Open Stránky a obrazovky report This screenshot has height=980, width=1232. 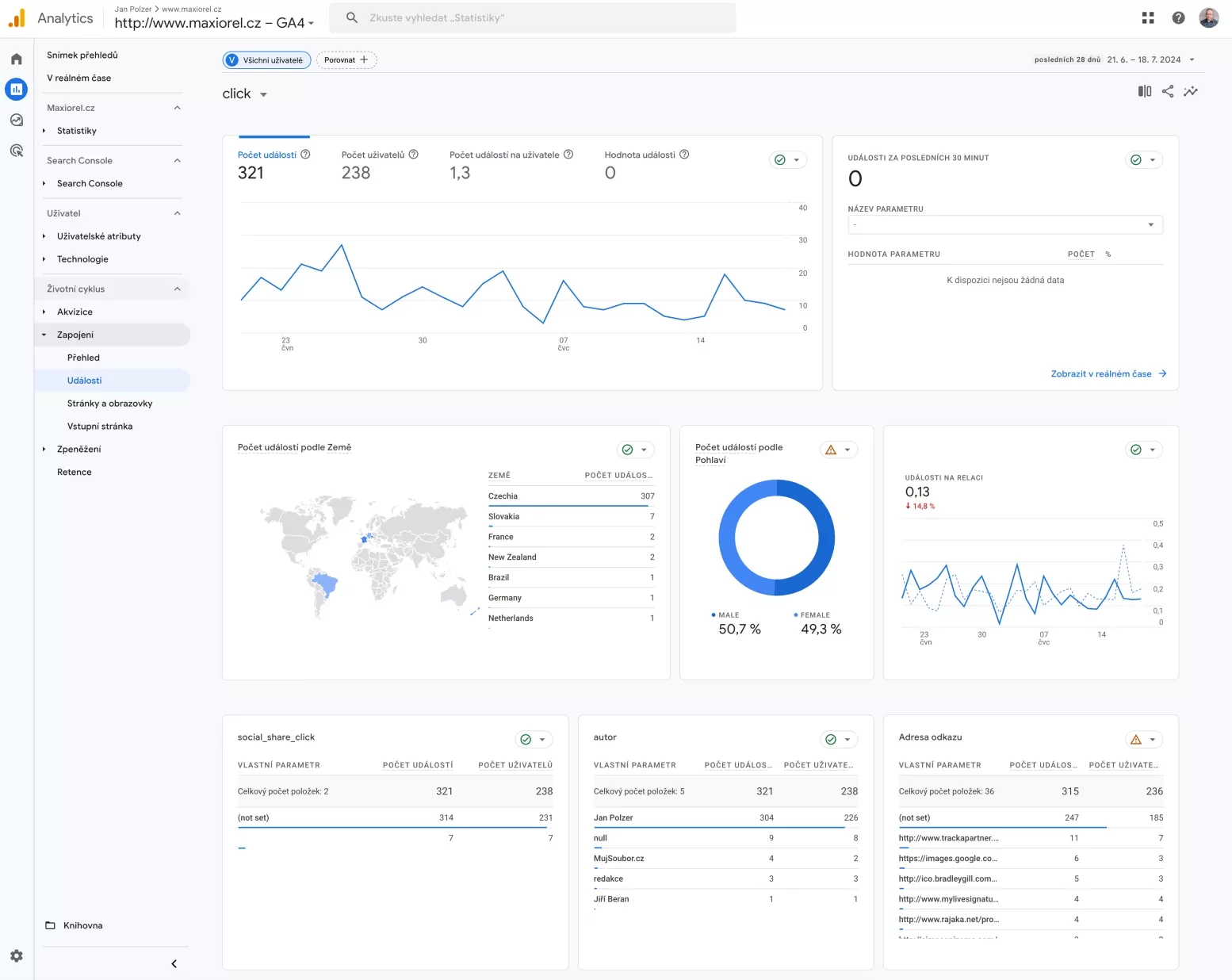109,404
